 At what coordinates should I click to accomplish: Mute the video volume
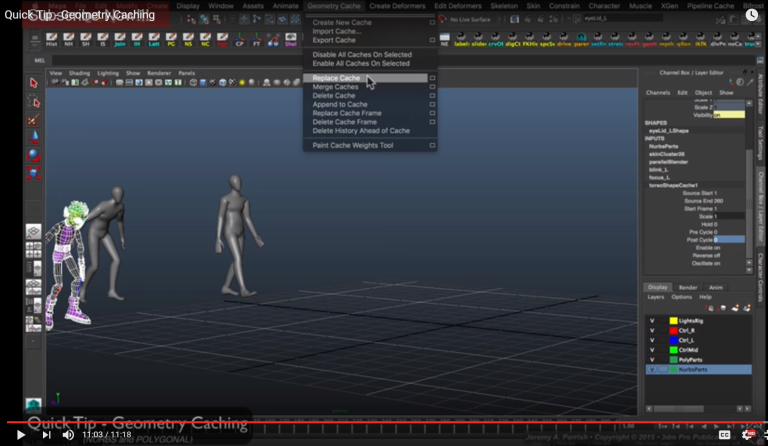[68, 435]
